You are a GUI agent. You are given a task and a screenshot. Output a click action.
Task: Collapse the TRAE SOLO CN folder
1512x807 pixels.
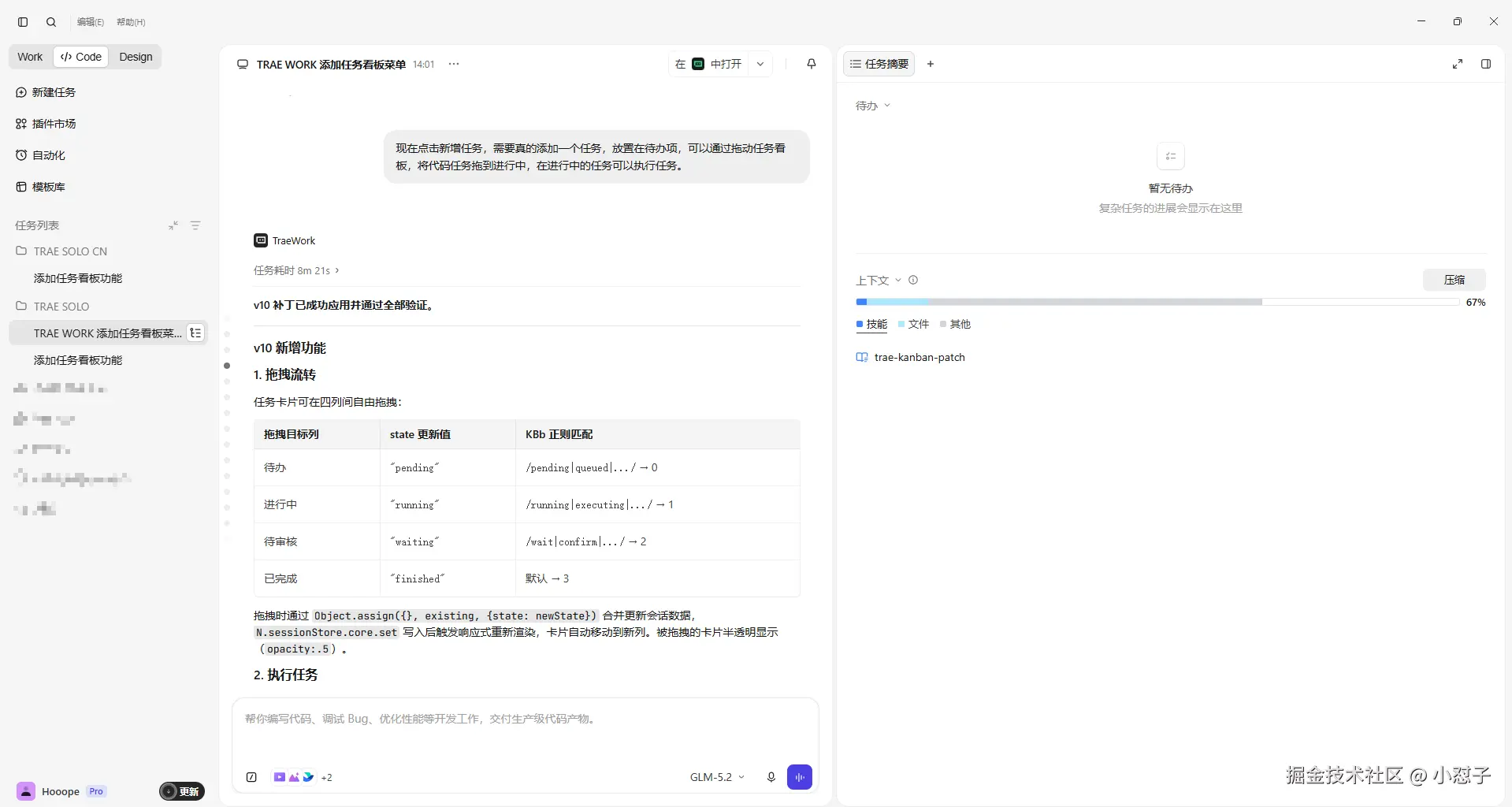[61, 251]
